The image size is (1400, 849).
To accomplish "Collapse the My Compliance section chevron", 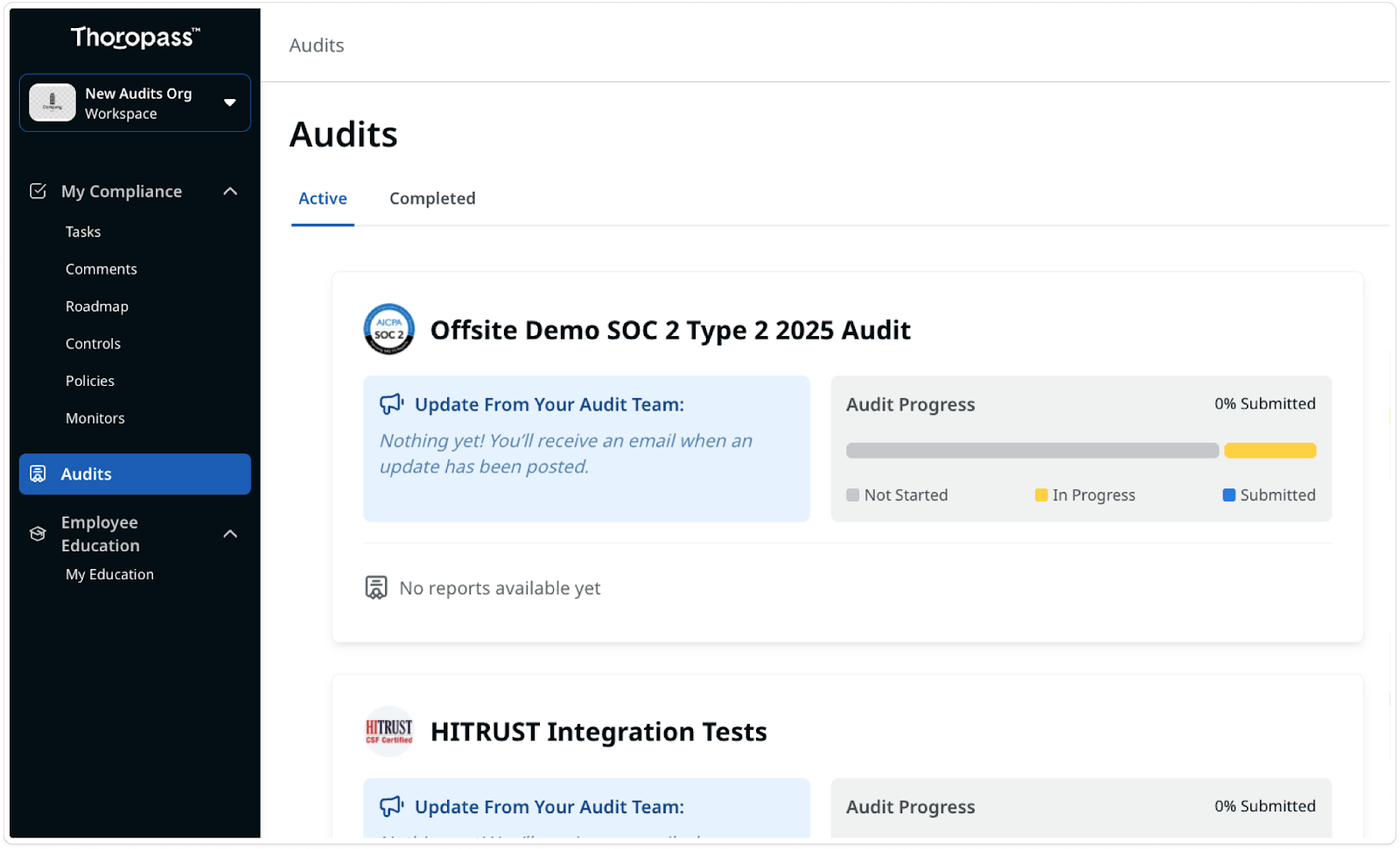I will click(x=230, y=191).
